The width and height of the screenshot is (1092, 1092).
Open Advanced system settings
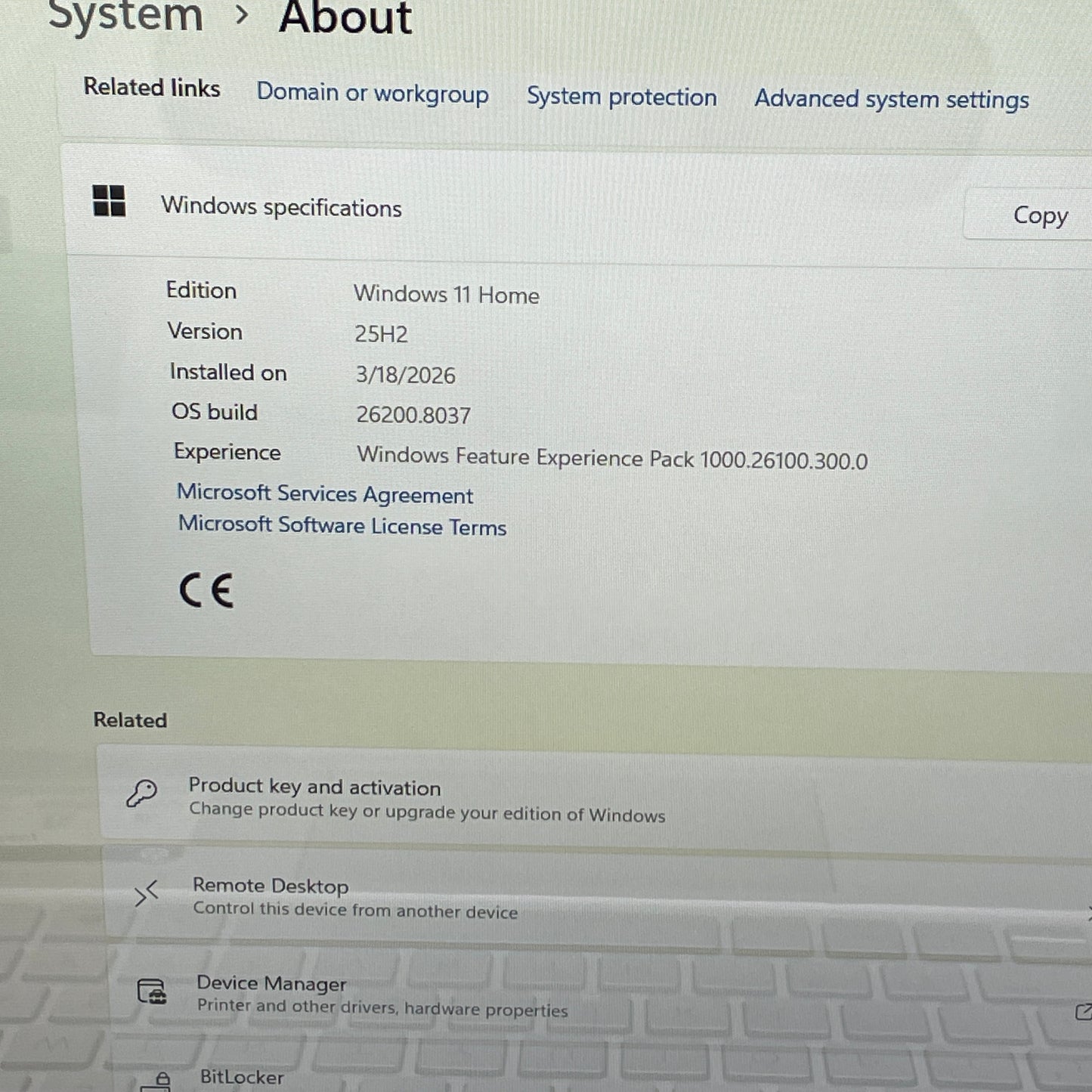(891, 99)
